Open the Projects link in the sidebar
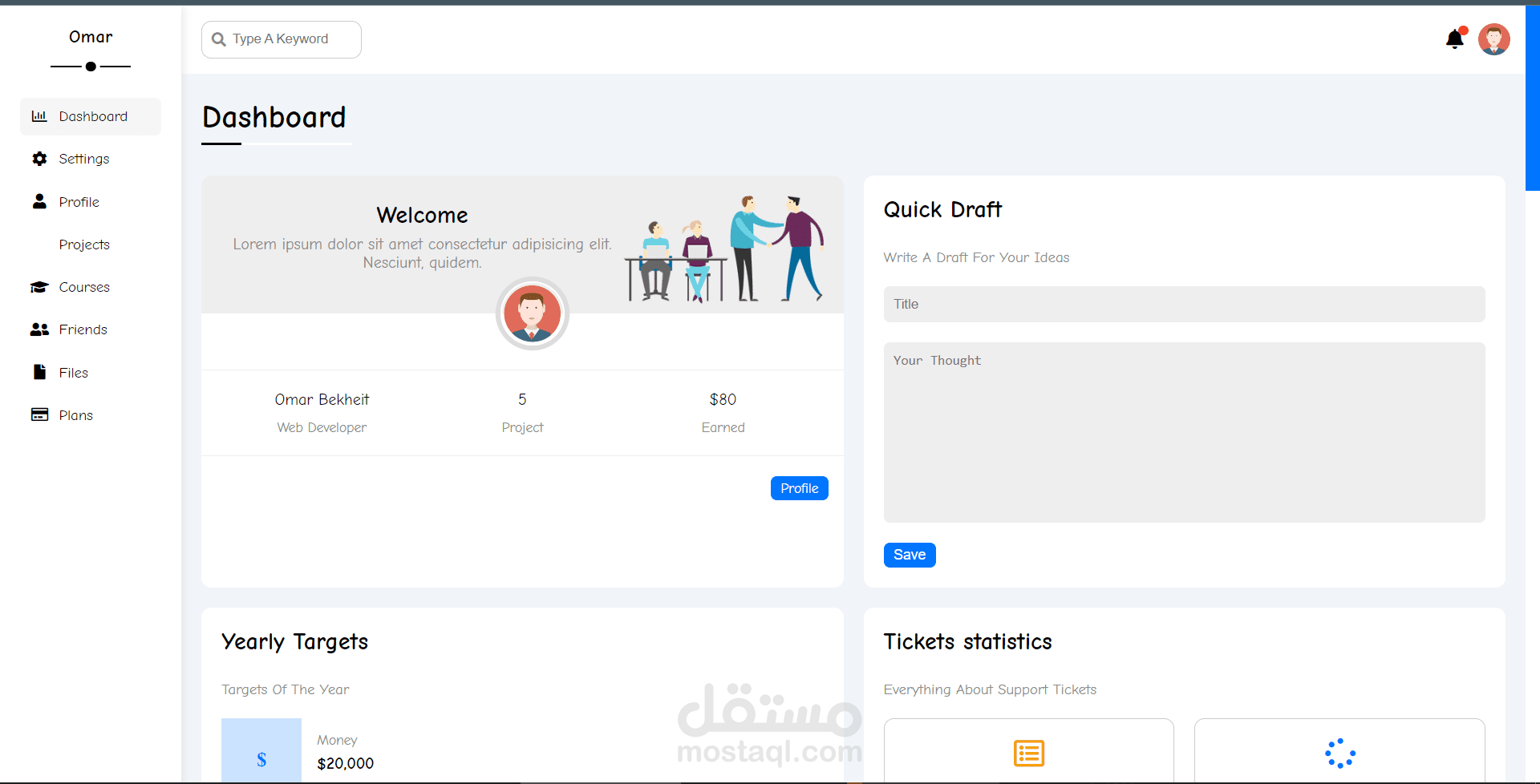 [83, 244]
